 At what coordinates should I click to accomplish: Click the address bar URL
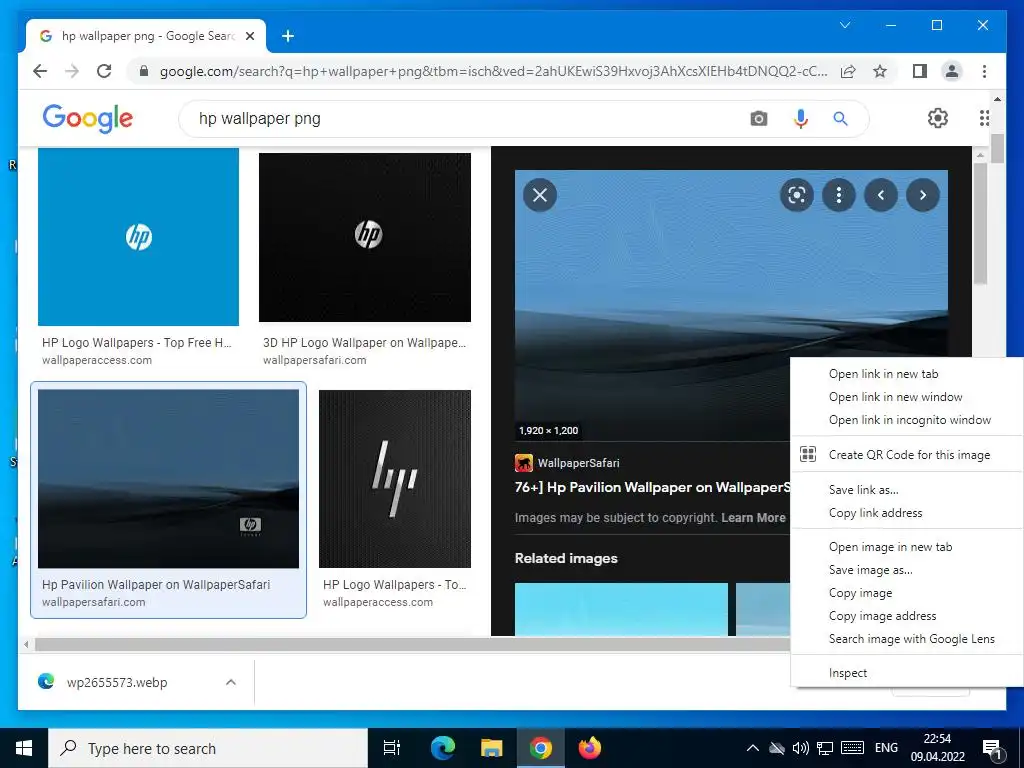coord(493,71)
